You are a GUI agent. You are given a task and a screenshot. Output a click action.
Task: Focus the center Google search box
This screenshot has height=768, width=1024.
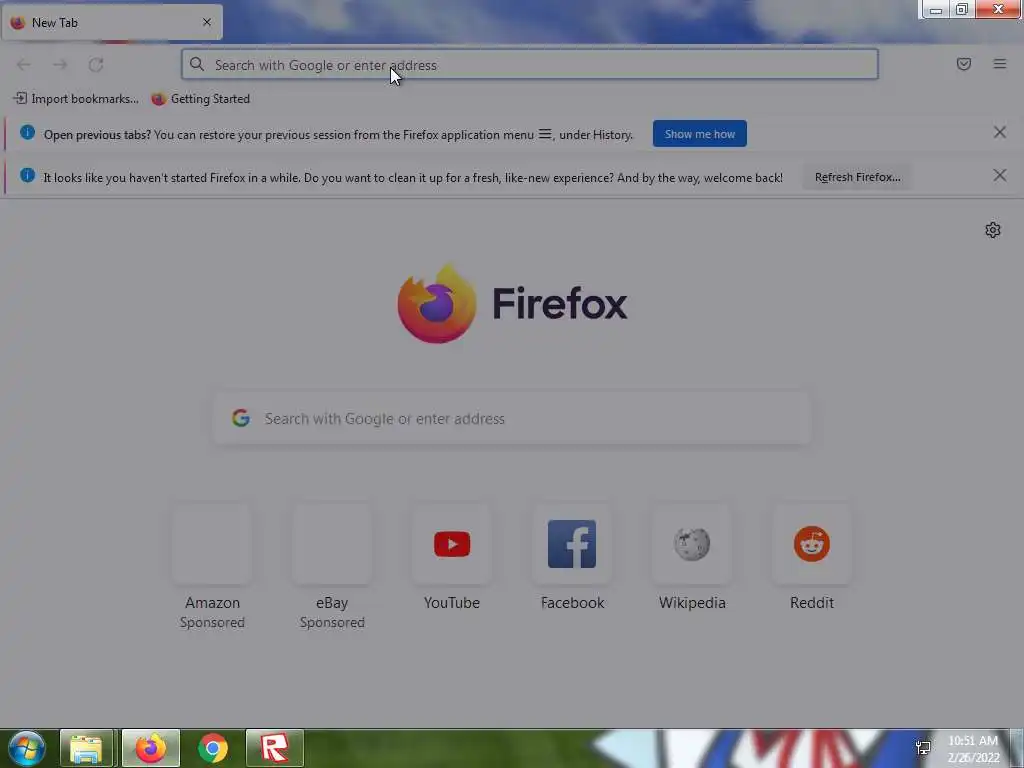513,418
